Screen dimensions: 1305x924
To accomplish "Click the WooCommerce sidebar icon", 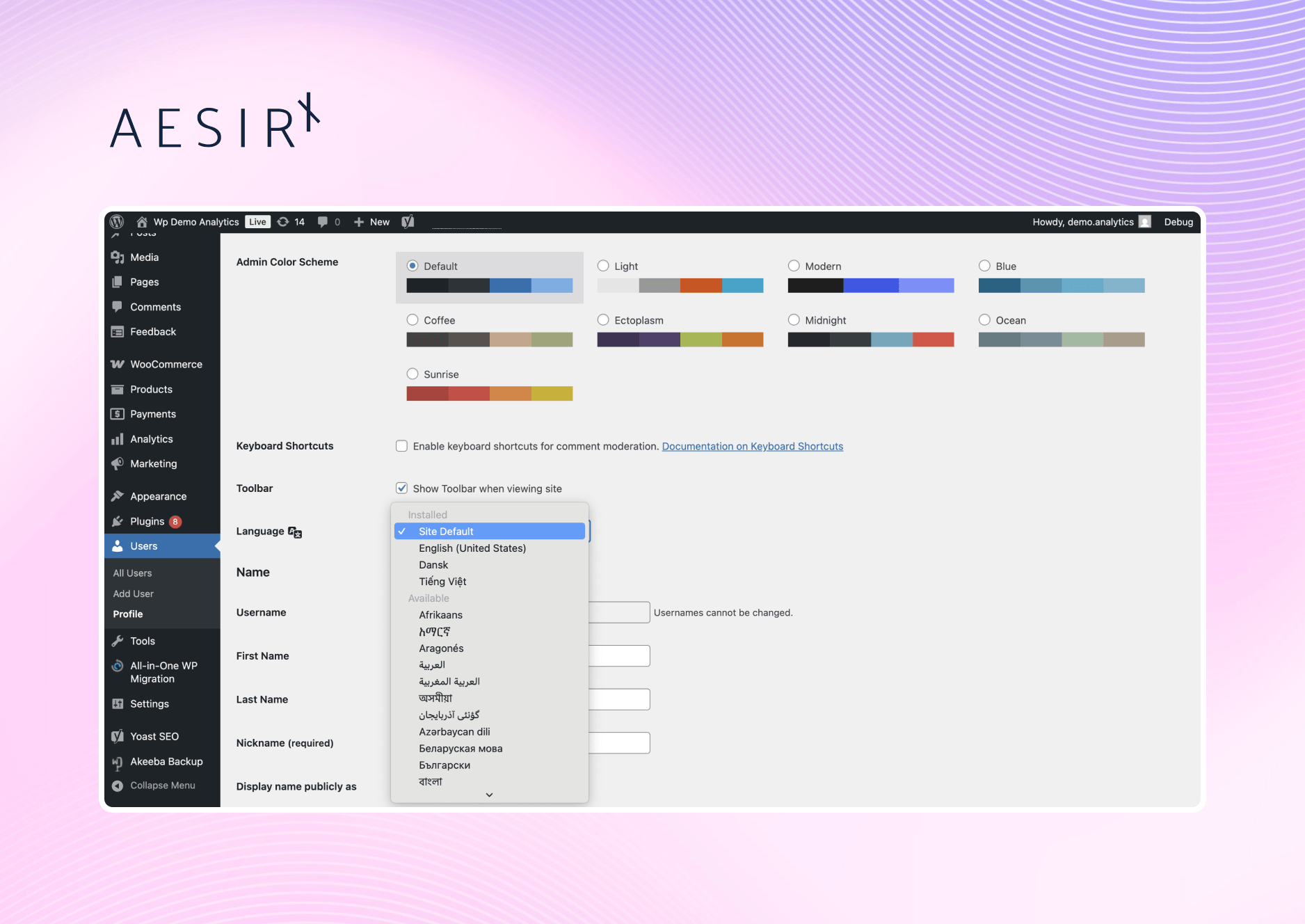I will [118, 364].
